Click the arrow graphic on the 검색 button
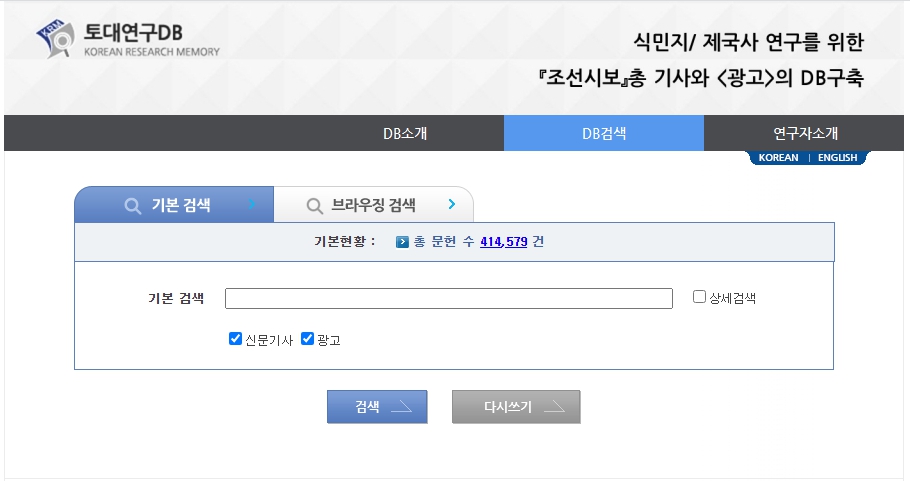910x481 pixels. 400,407
